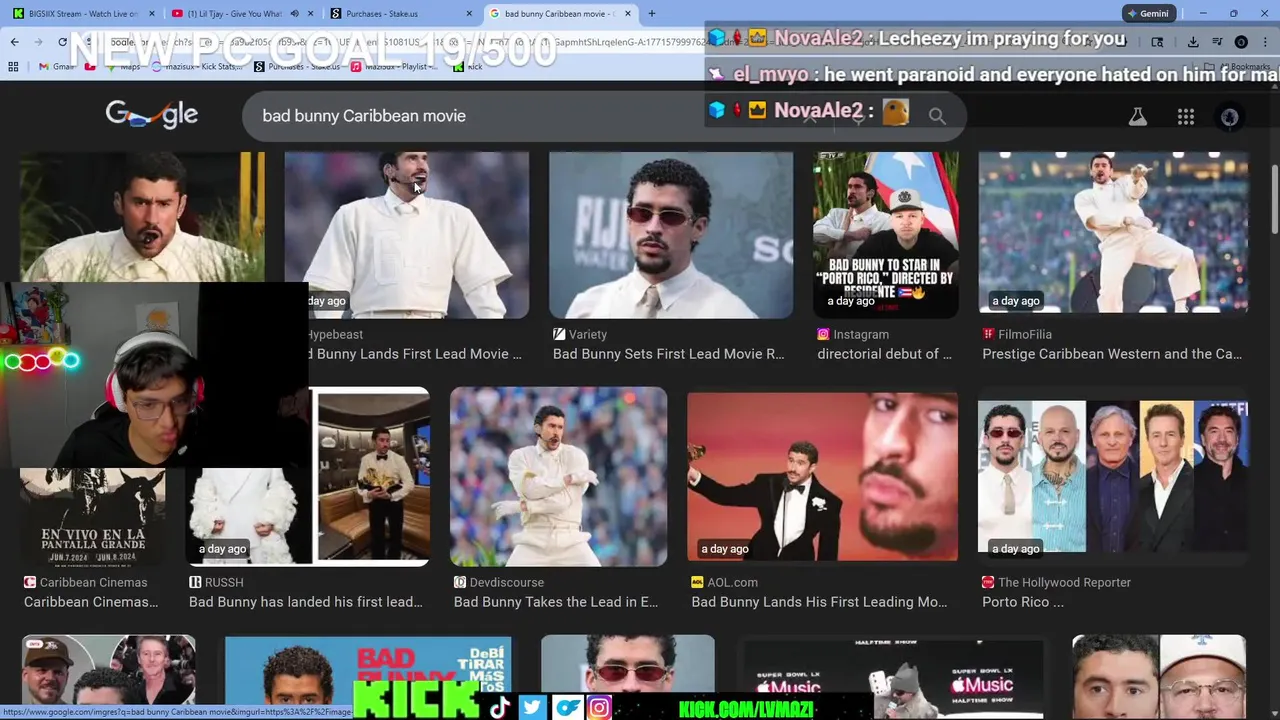The image size is (1280, 720).
Task: Open the mazisux - Playlist bookmark
Action: [395, 67]
